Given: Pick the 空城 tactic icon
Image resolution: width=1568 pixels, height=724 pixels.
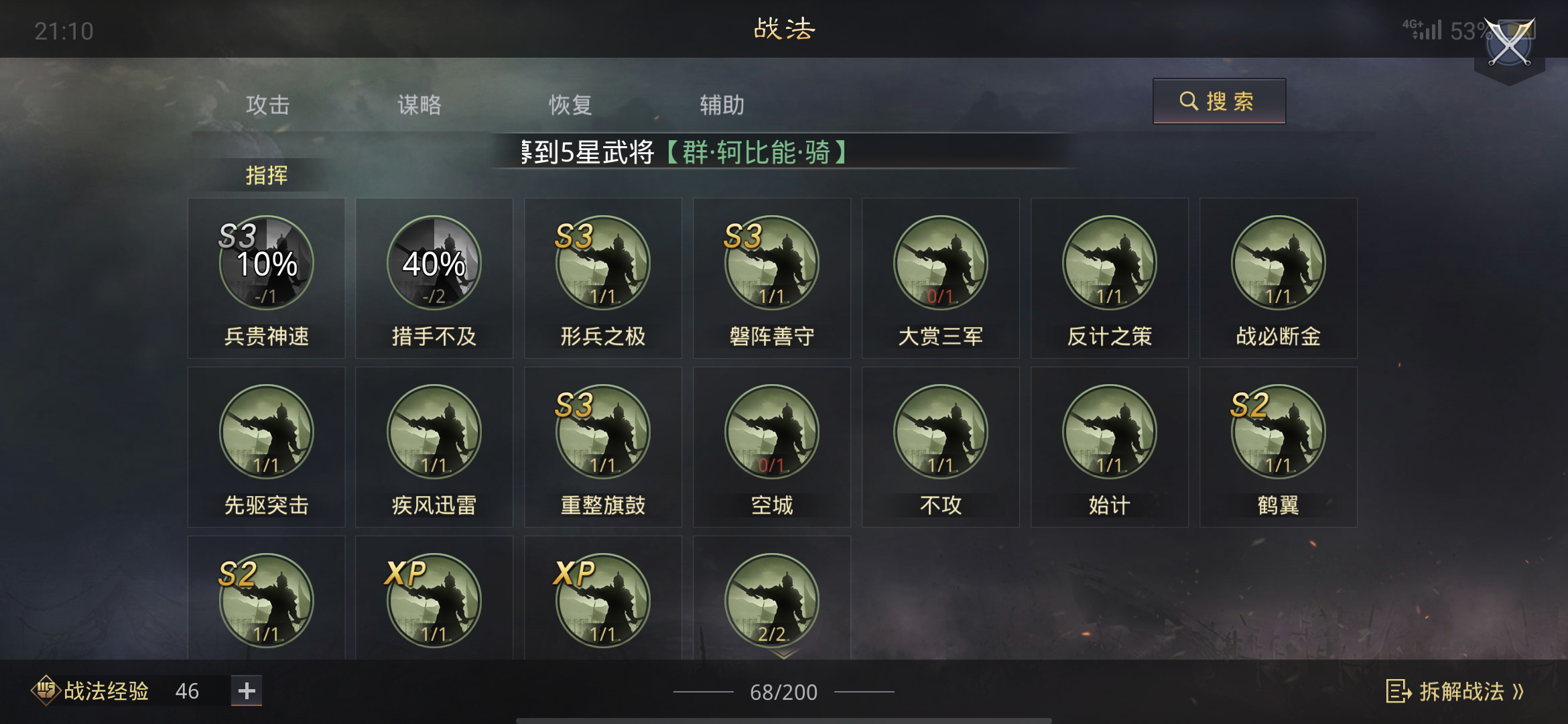Looking at the screenshot, I should click(772, 432).
